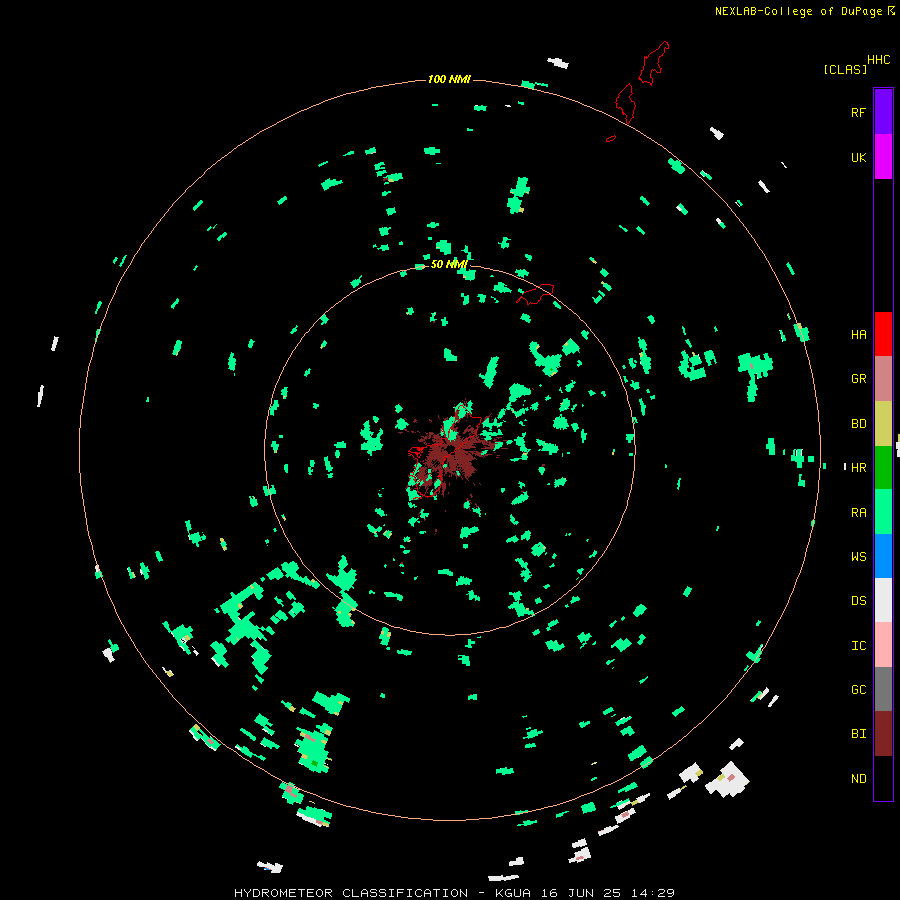900x900 pixels.
Task: Click the HR legend label
Action: point(858,468)
